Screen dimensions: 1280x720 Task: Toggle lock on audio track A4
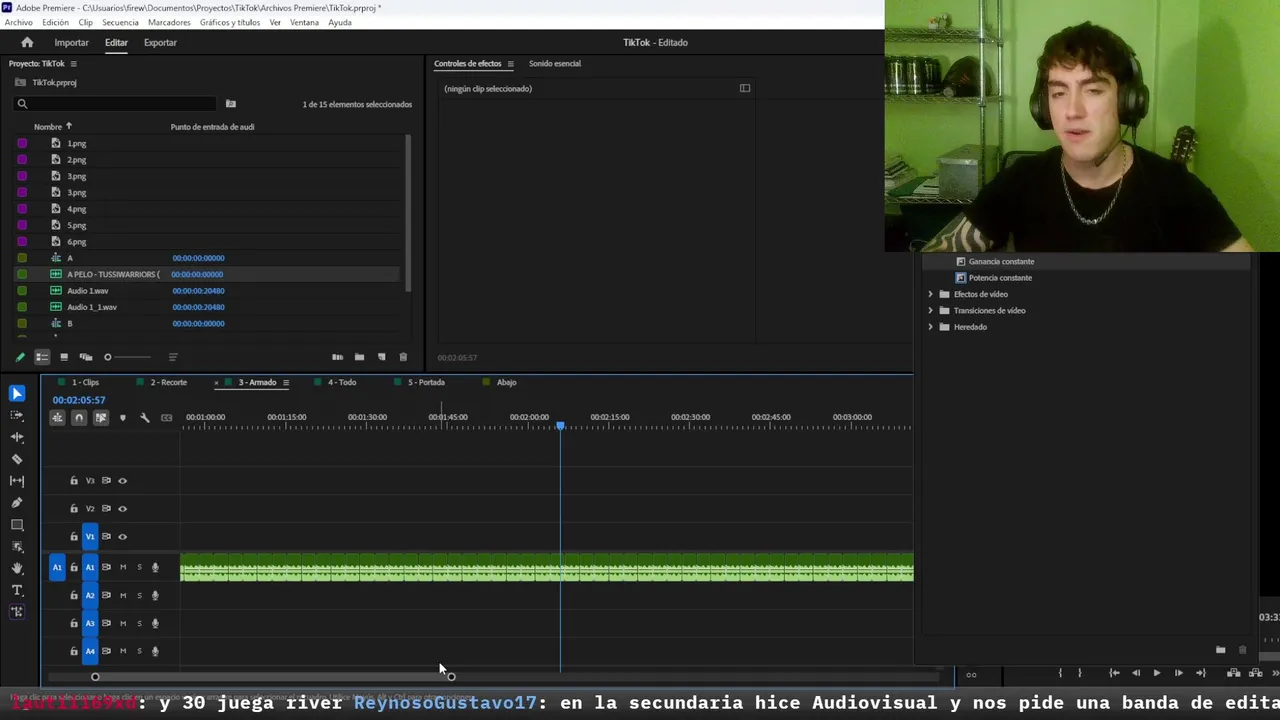73,652
